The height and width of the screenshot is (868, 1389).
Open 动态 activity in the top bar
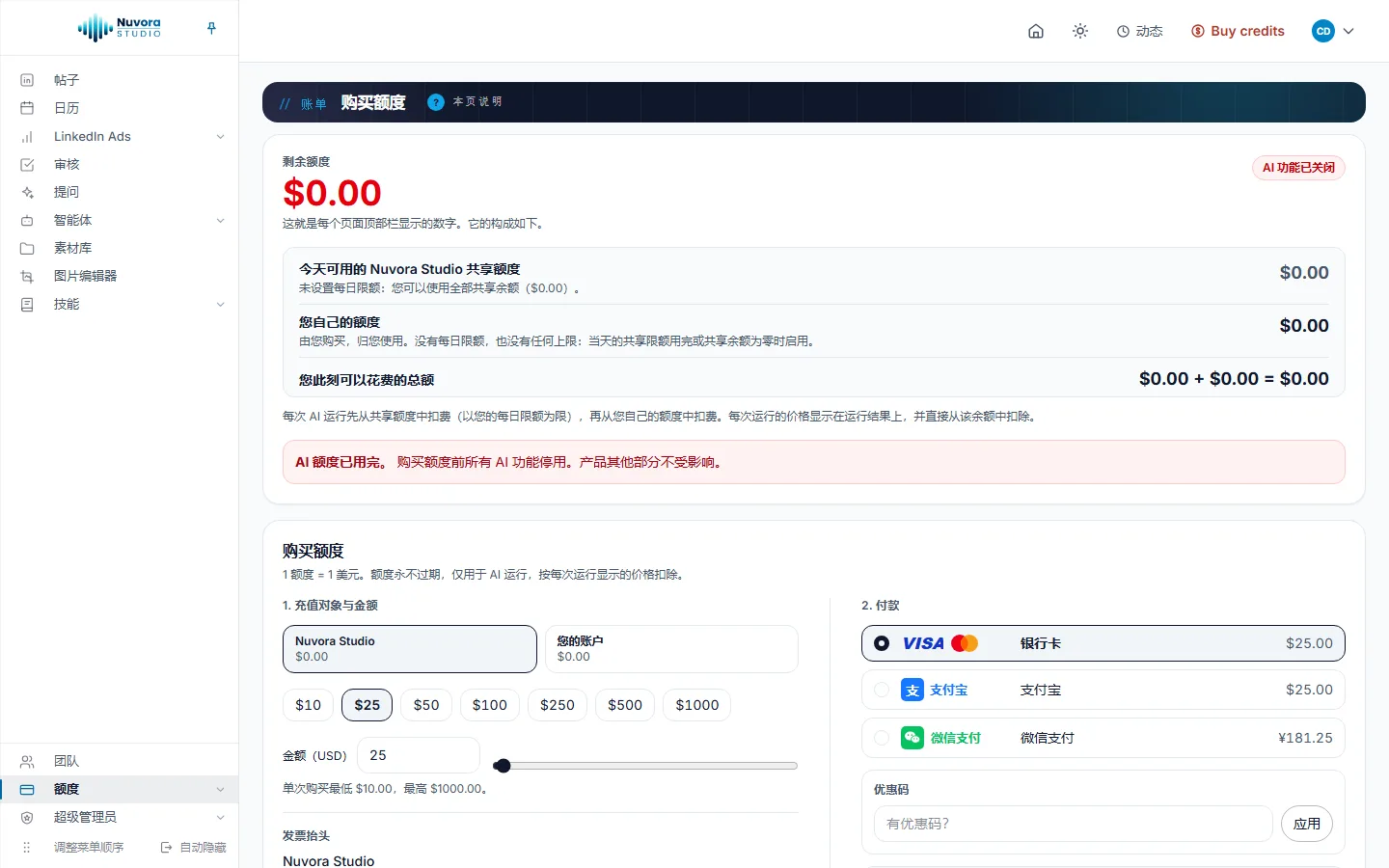(1139, 31)
